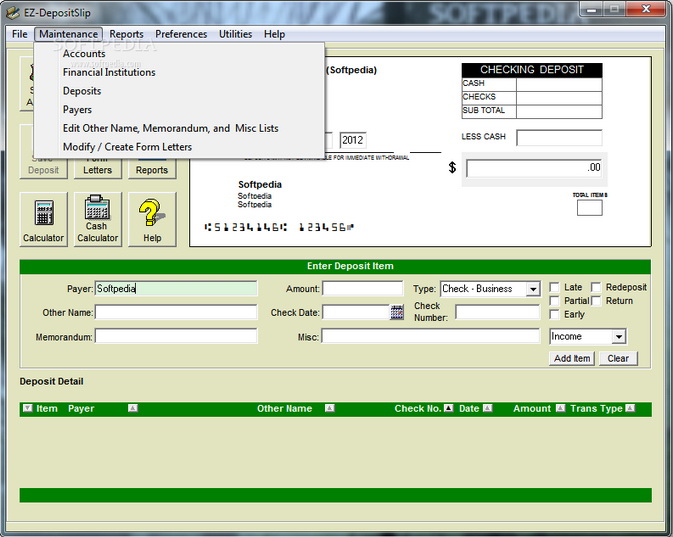Sort by Other Name column arrow

pyautogui.click(x=330, y=409)
